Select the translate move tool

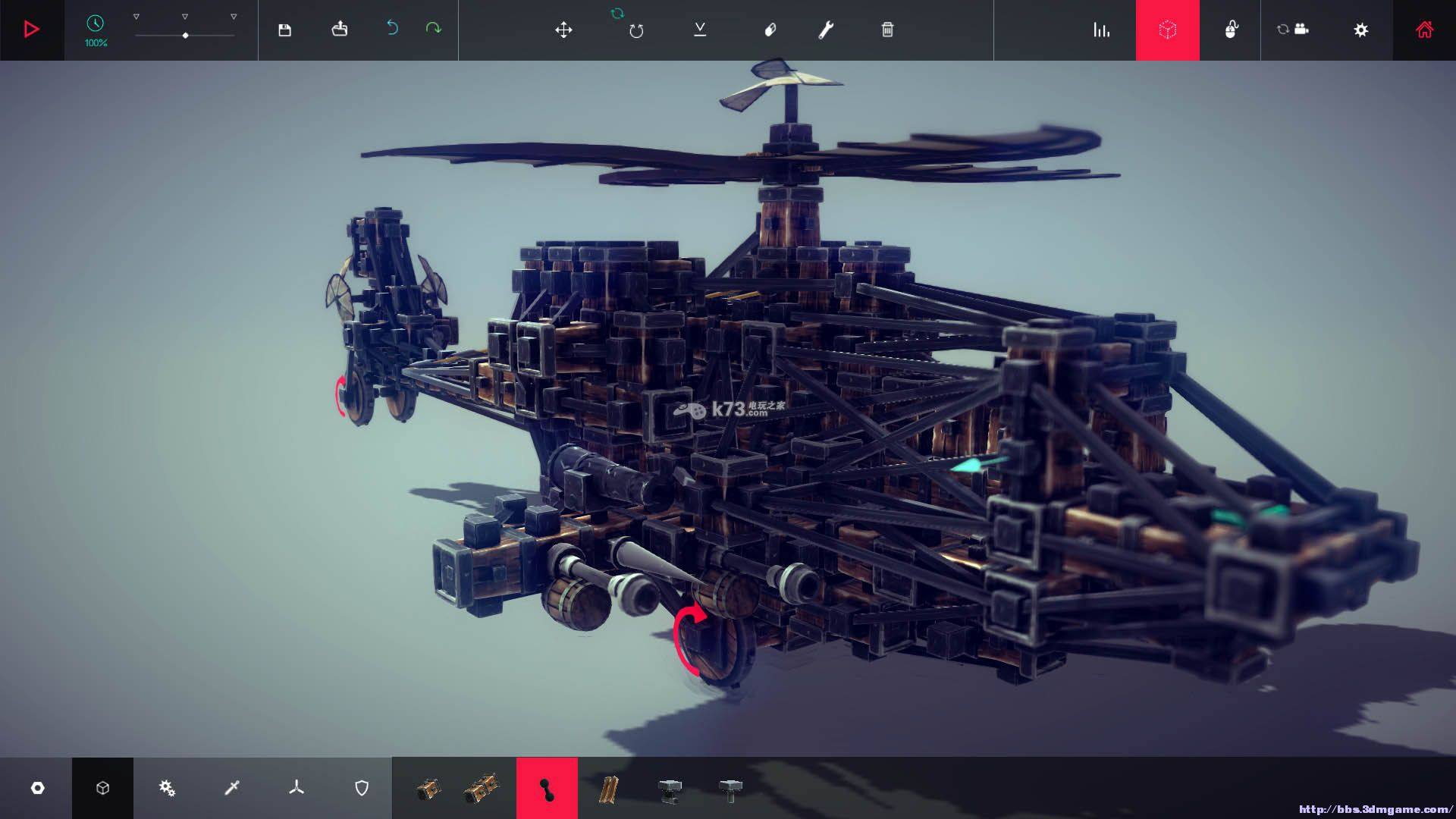click(x=563, y=30)
